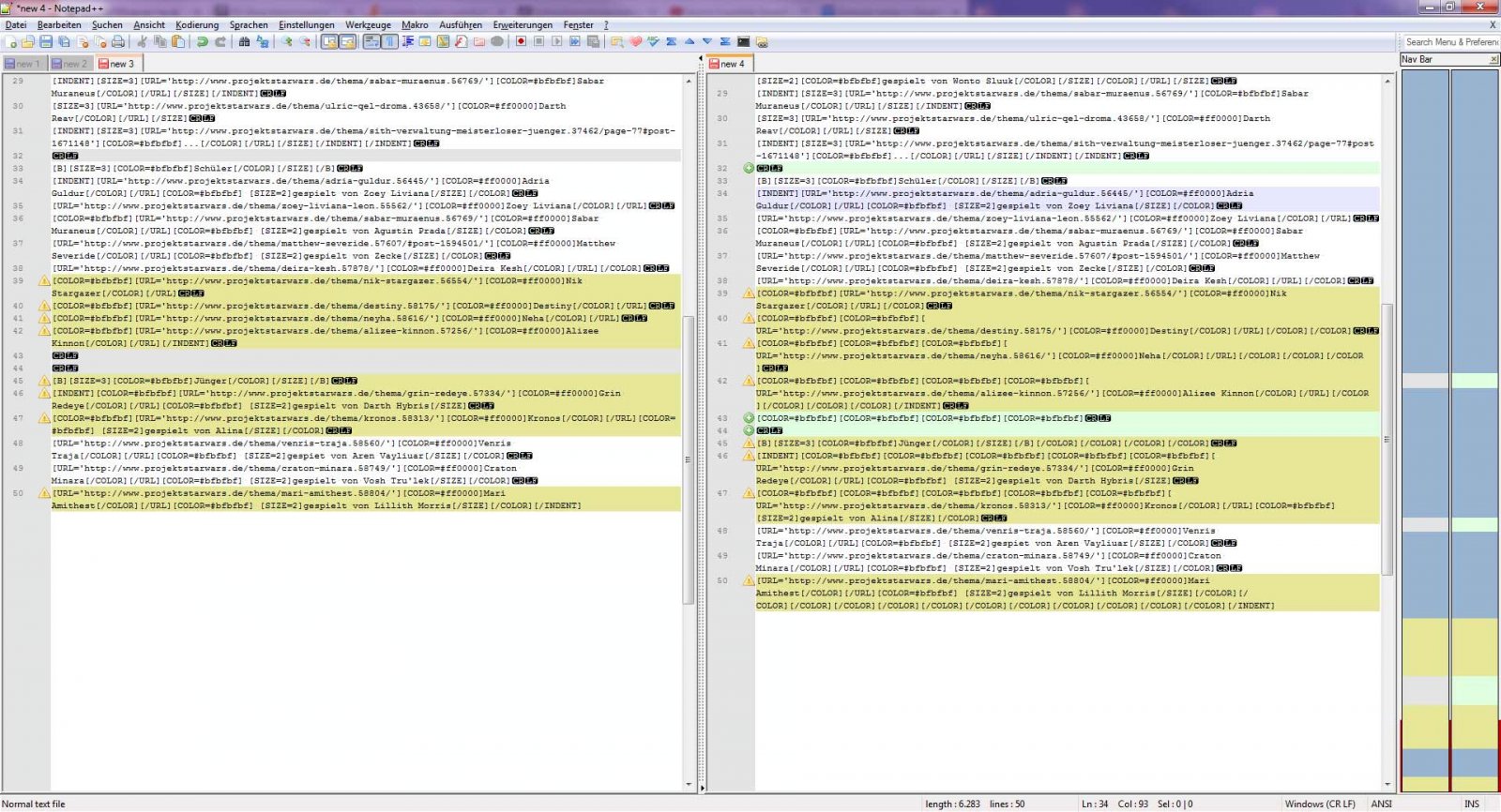Open the Suchen menu
The height and width of the screenshot is (812, 1501).
(x=107, y=24)
